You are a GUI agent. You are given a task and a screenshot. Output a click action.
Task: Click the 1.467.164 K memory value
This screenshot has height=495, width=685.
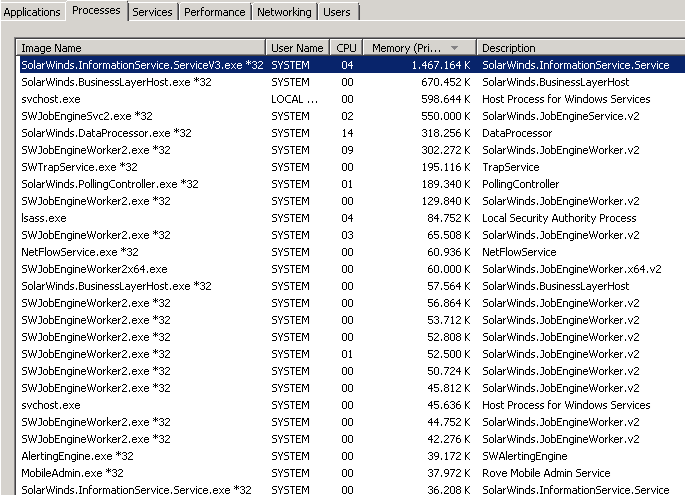click(441, 65)
